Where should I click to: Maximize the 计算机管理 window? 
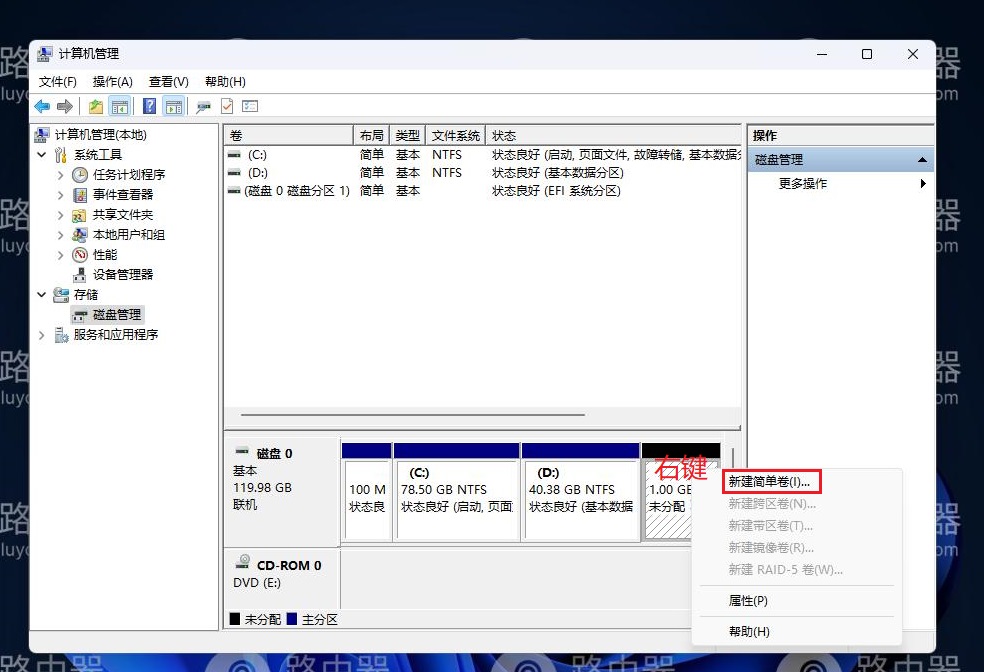pyautogui.click(x=867, y=55)
